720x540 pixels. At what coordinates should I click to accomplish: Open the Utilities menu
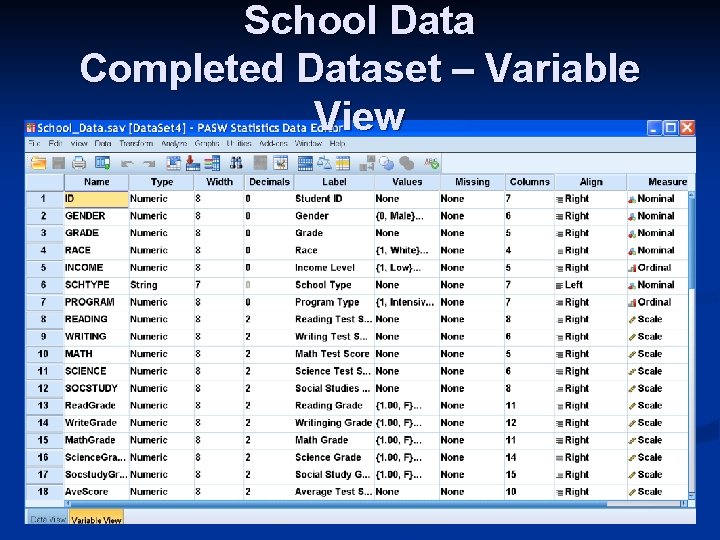239,143
